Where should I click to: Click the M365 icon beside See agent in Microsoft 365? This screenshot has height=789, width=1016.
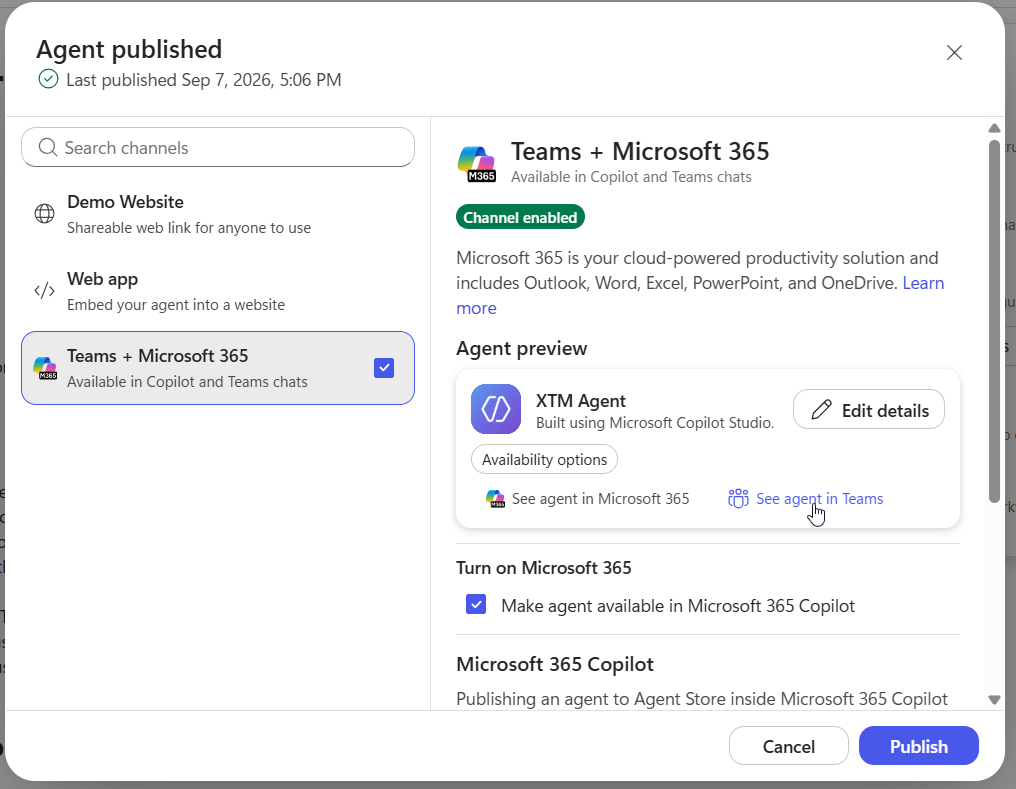(496, 499)
